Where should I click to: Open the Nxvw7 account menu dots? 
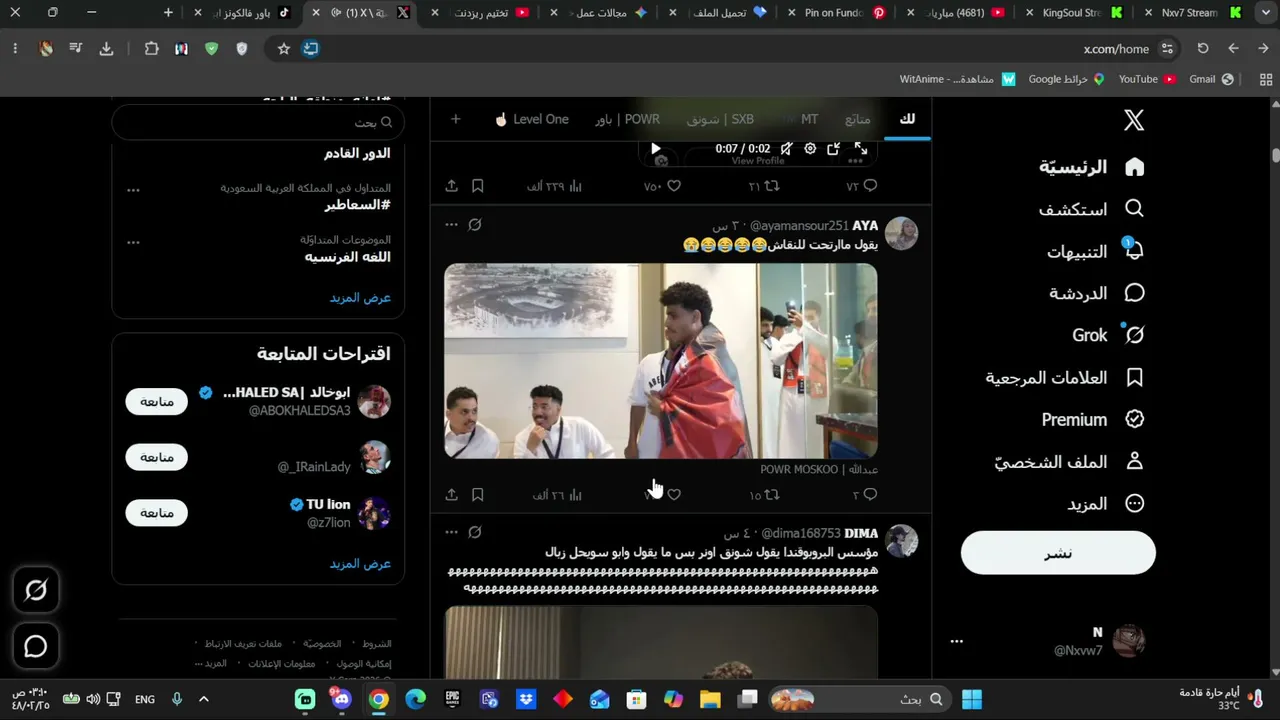[x=957, y=641]
